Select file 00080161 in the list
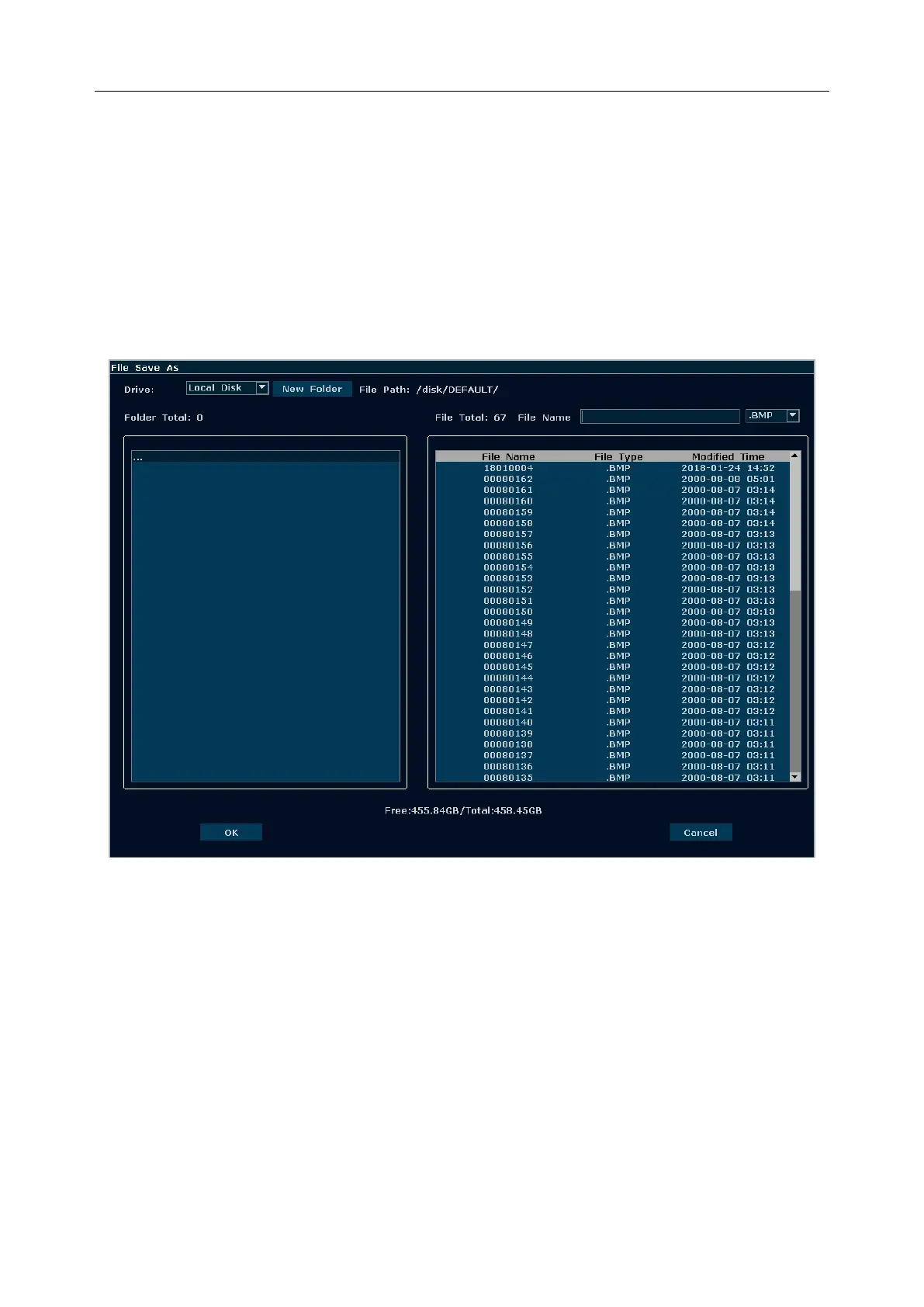The height and width of the screenshot is (1307, 924). point(612,490)
